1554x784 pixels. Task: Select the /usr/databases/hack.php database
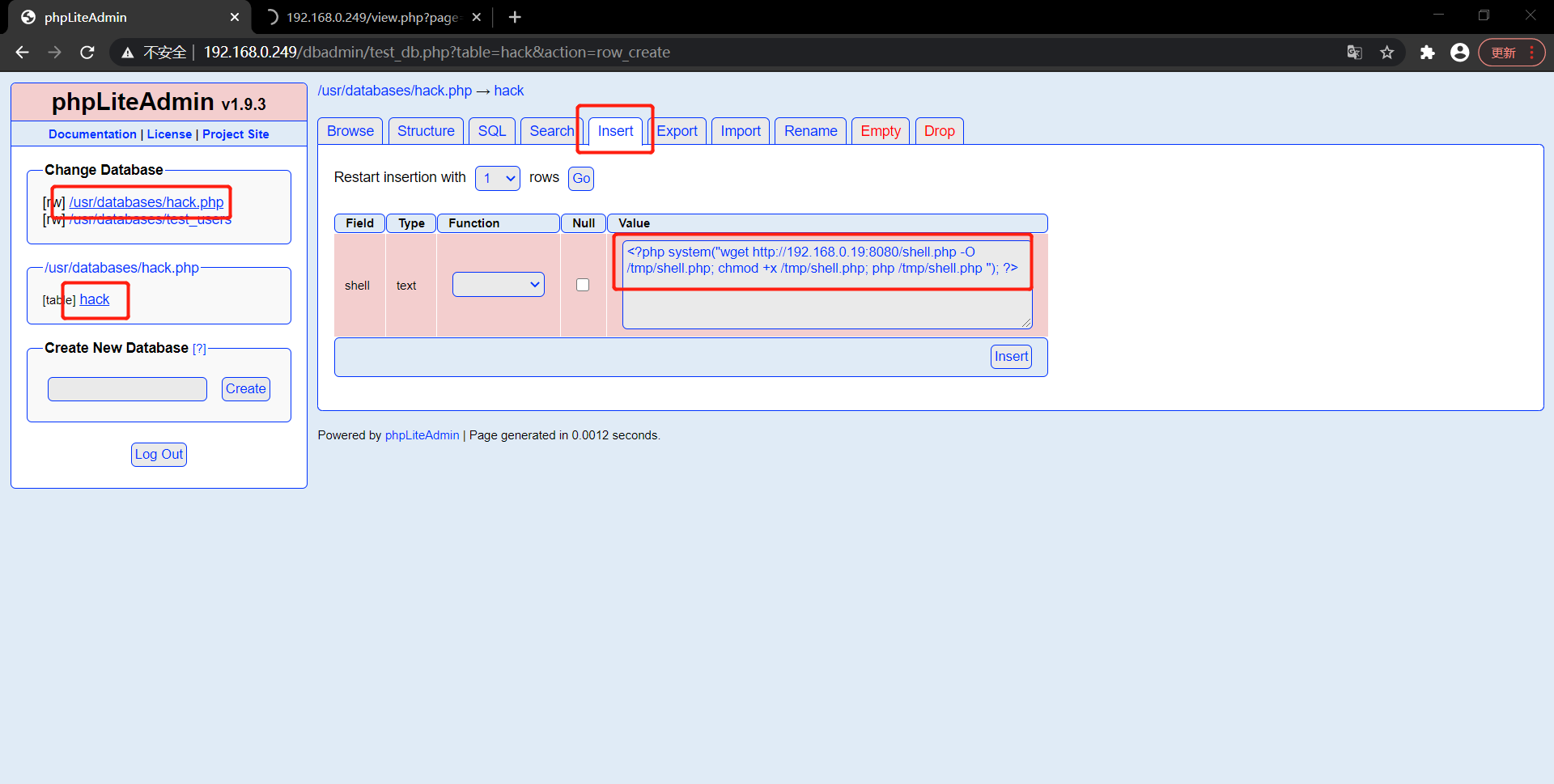click(146, 202)
